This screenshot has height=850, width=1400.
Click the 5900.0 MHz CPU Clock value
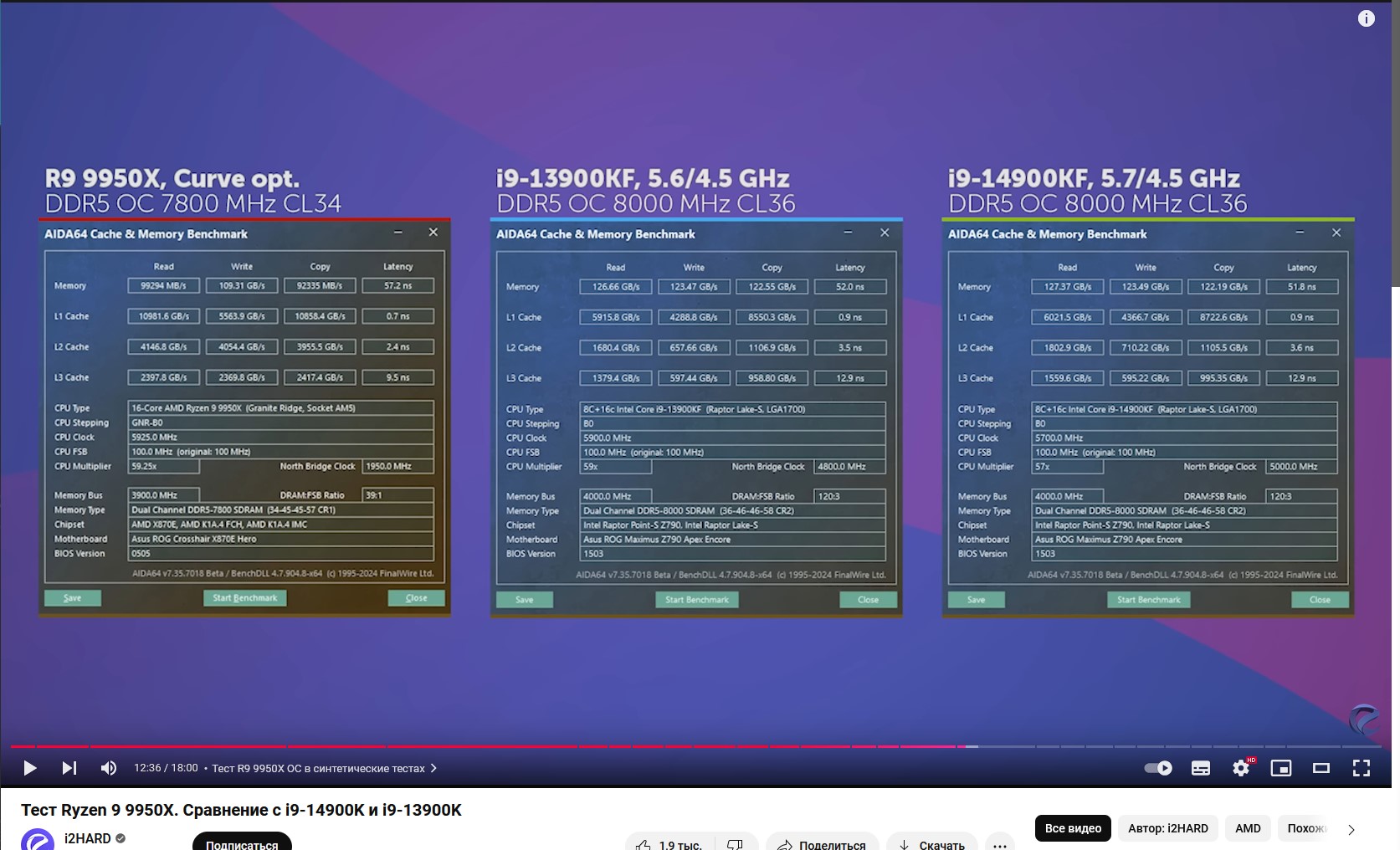(x=733, y=438)
